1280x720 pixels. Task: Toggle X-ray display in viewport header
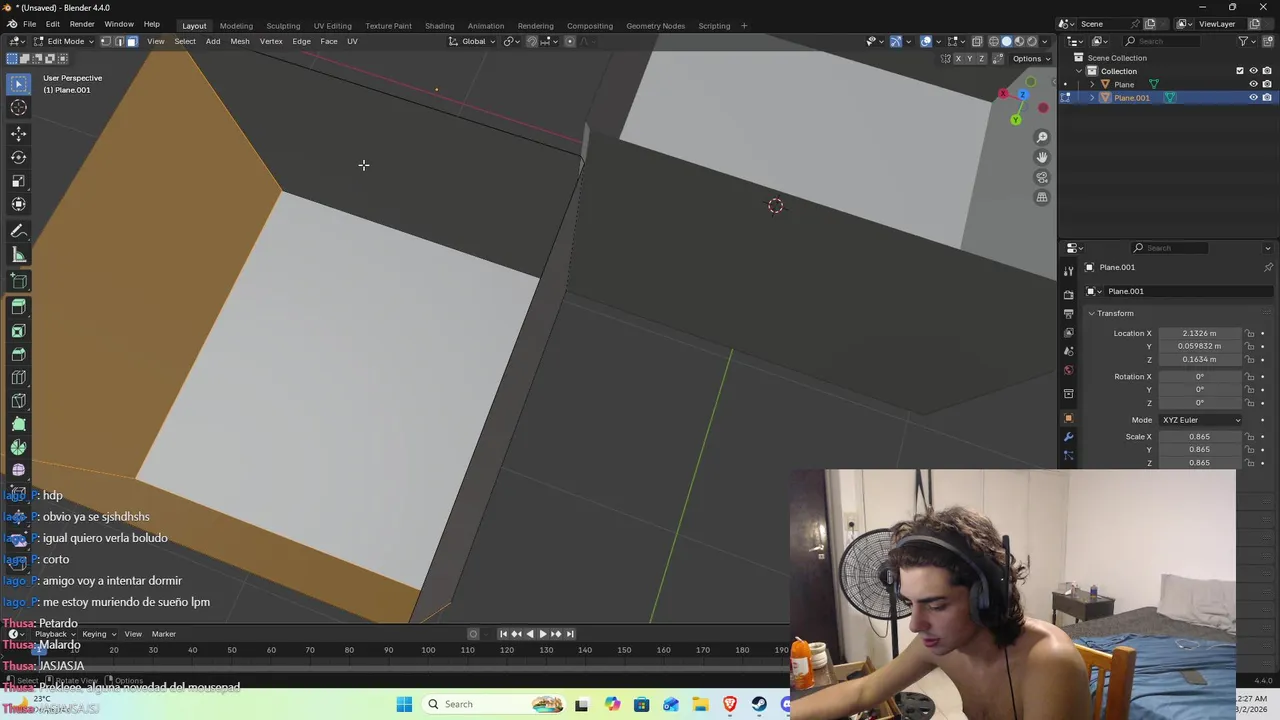point(977,41)
